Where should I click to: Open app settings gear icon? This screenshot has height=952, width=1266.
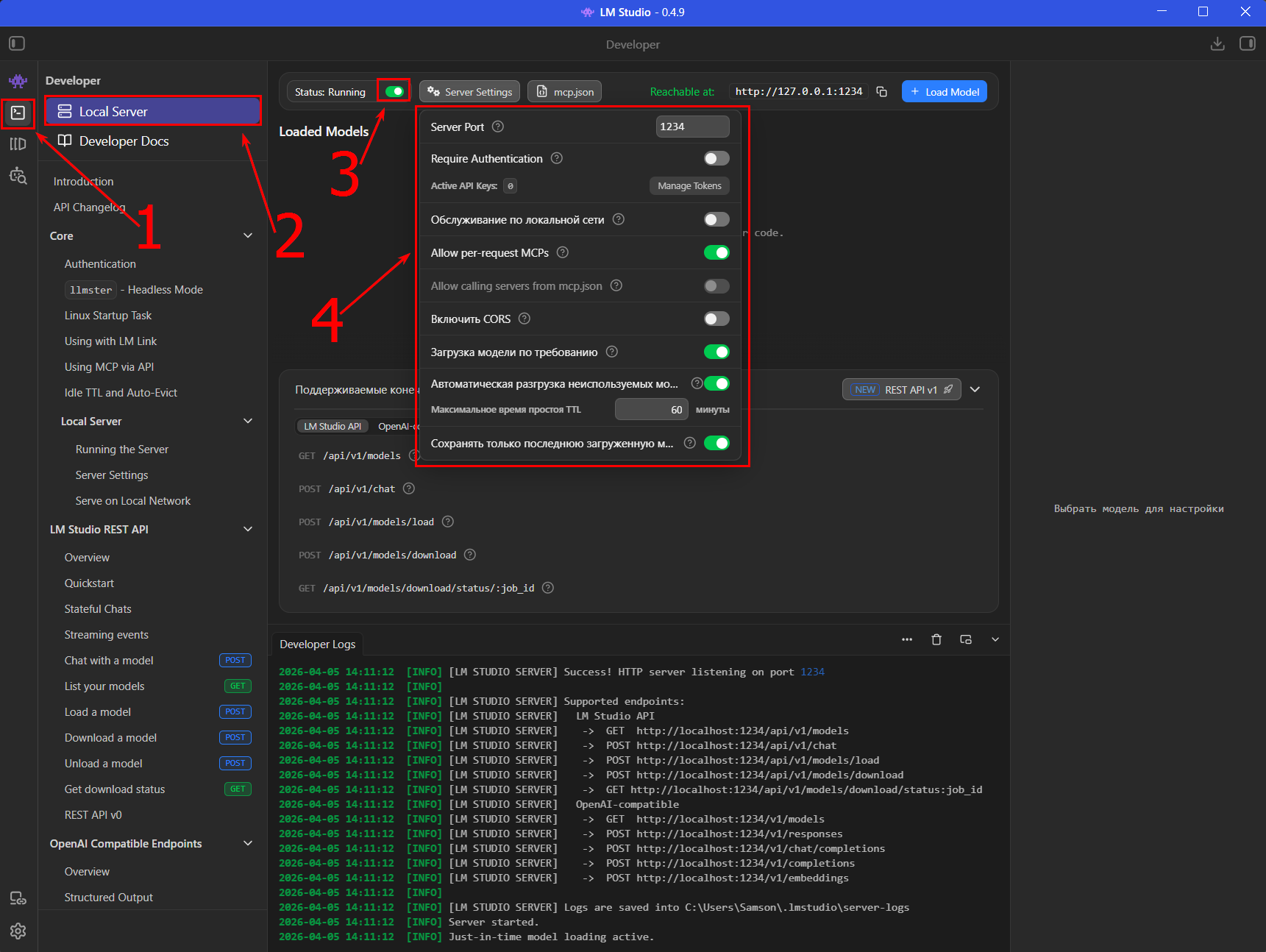tap(18, 931)
